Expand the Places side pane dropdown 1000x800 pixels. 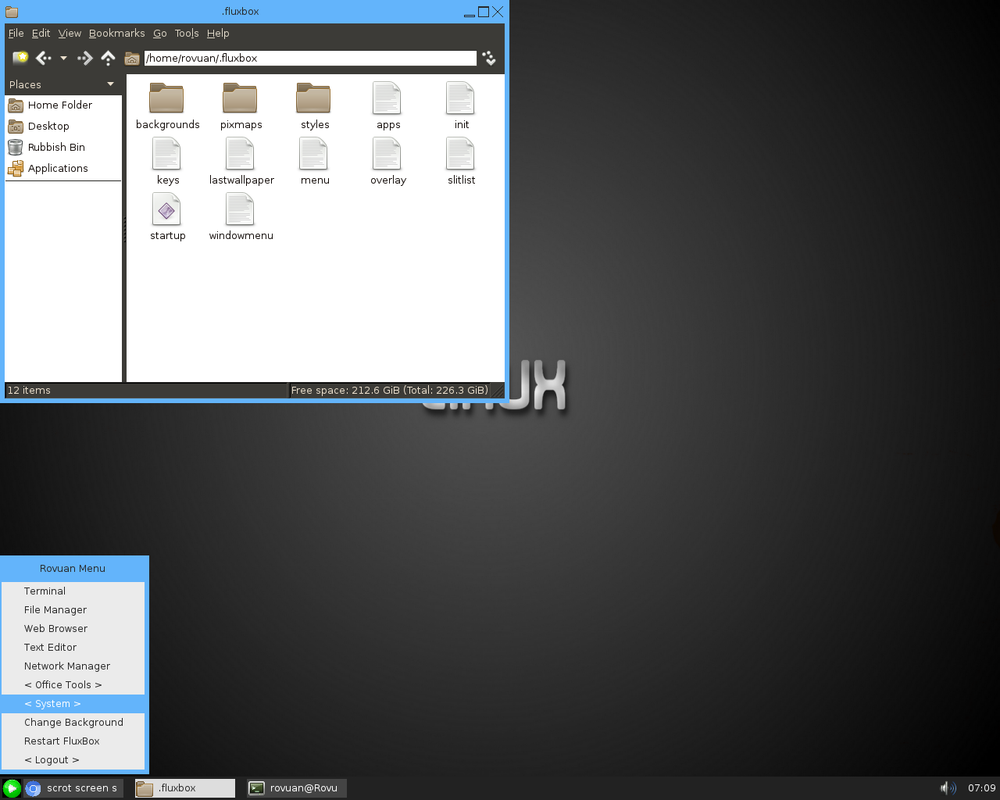(110, 84)
